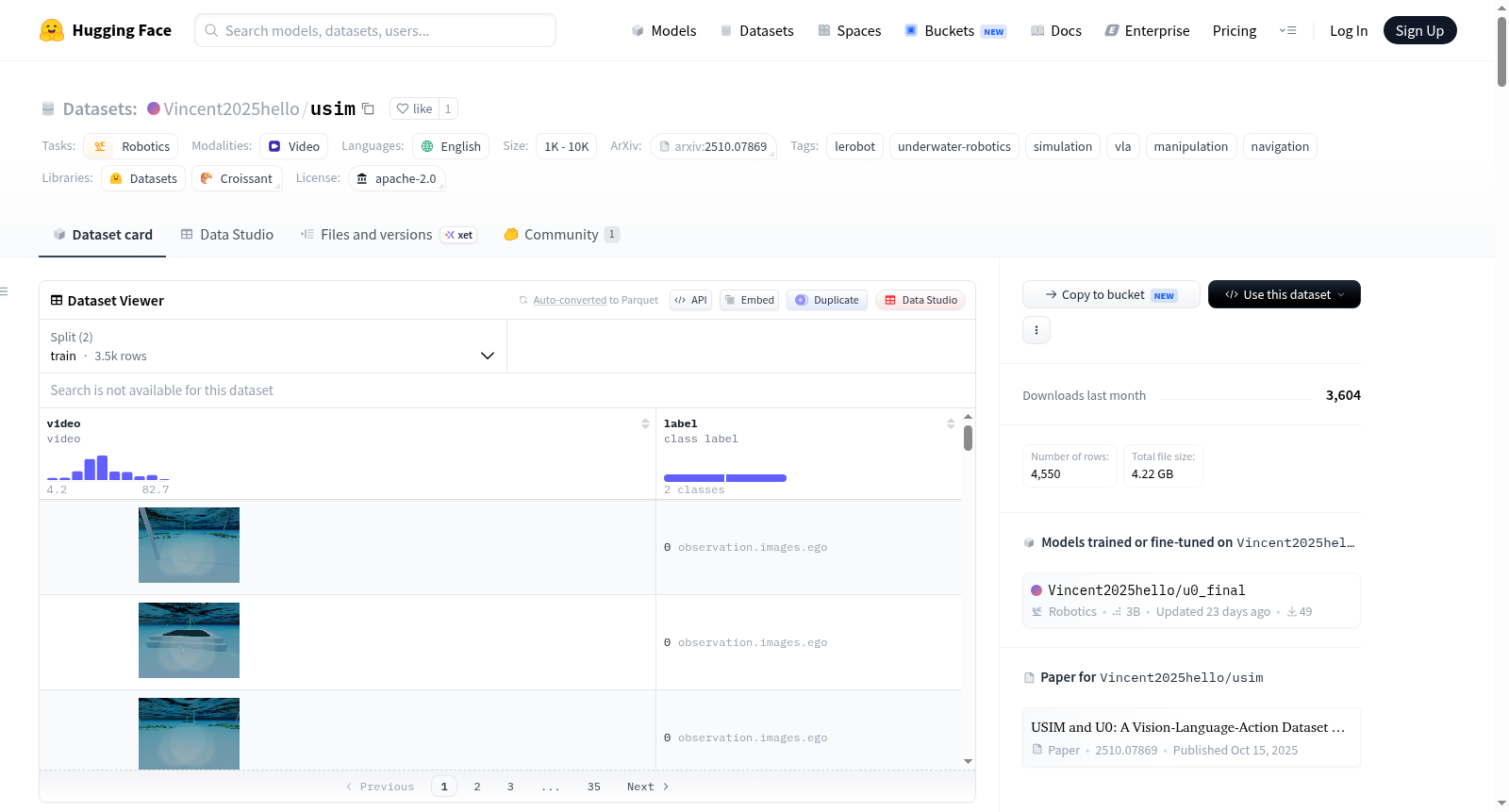
Task: Open the underwater-robotics tag
Action: [x=954, y=146]
